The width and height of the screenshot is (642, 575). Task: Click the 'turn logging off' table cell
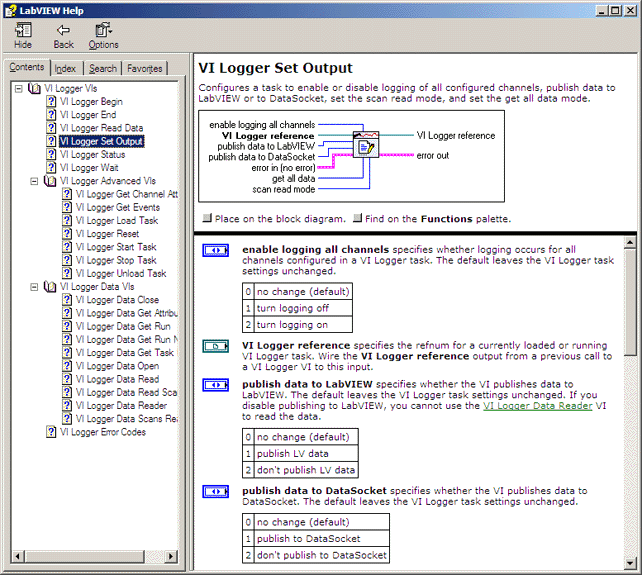coord(303,308)
